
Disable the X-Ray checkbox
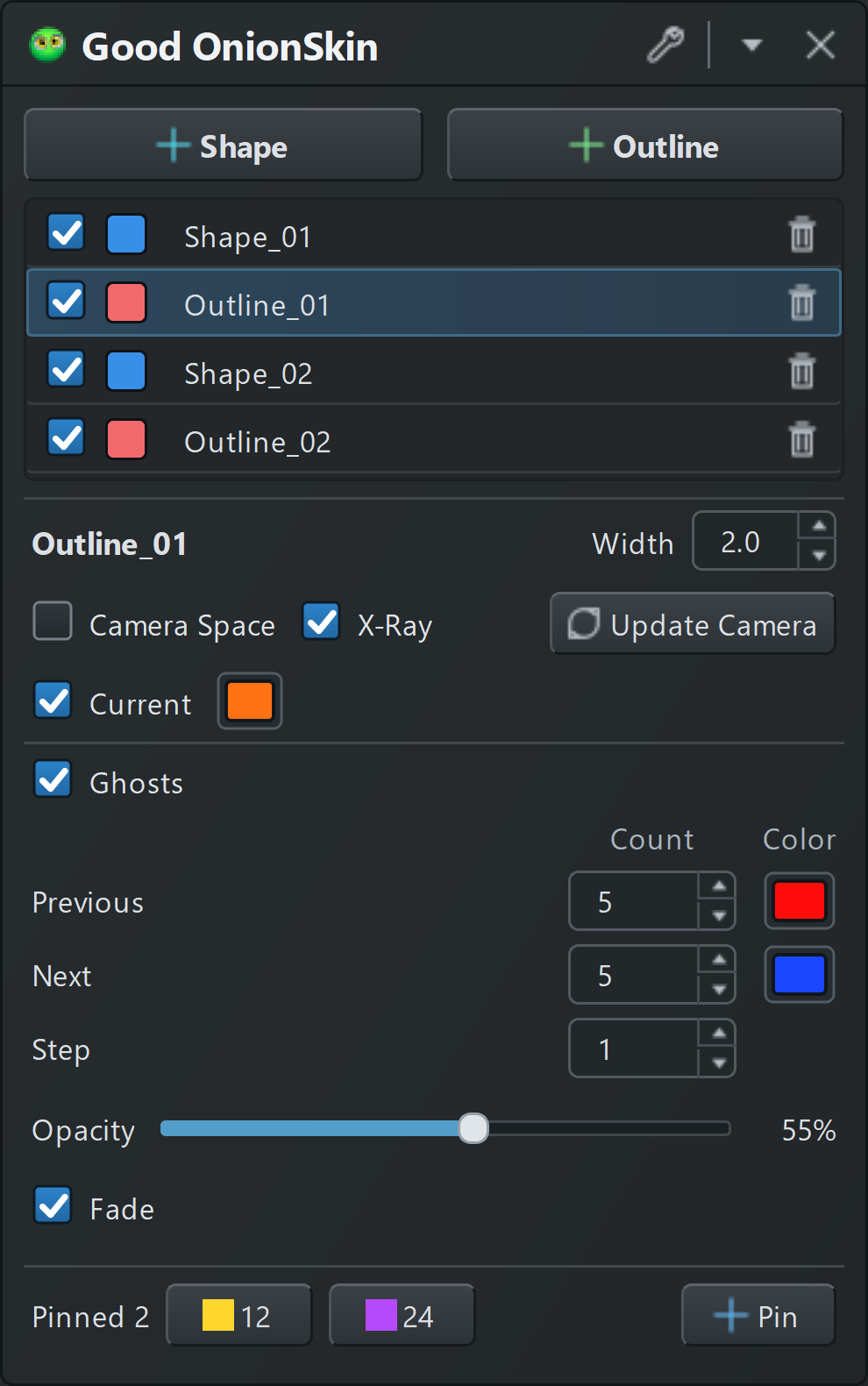coord(322,622)
